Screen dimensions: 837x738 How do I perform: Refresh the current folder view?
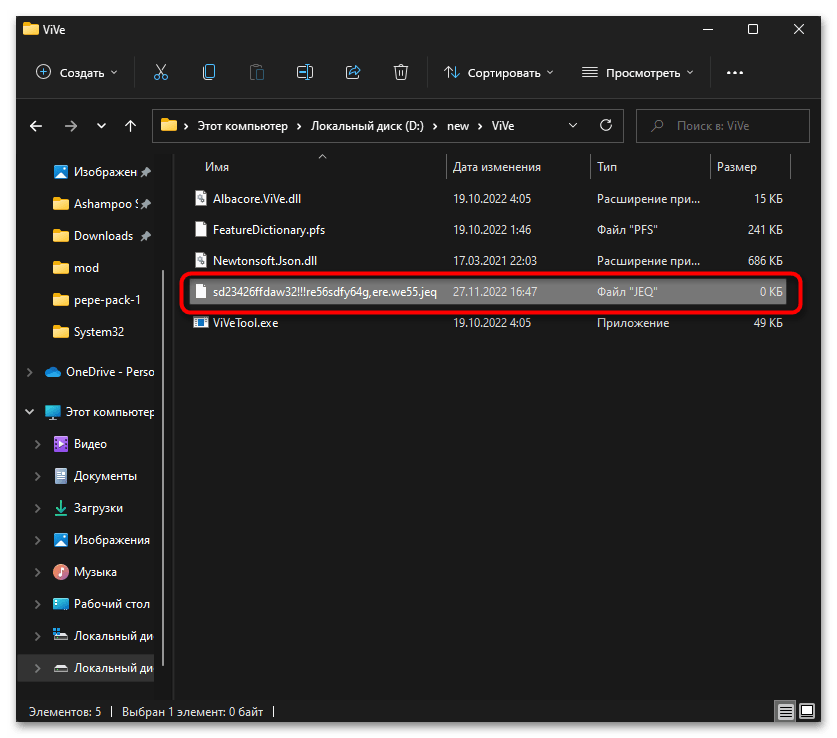[x=605, y=126]
